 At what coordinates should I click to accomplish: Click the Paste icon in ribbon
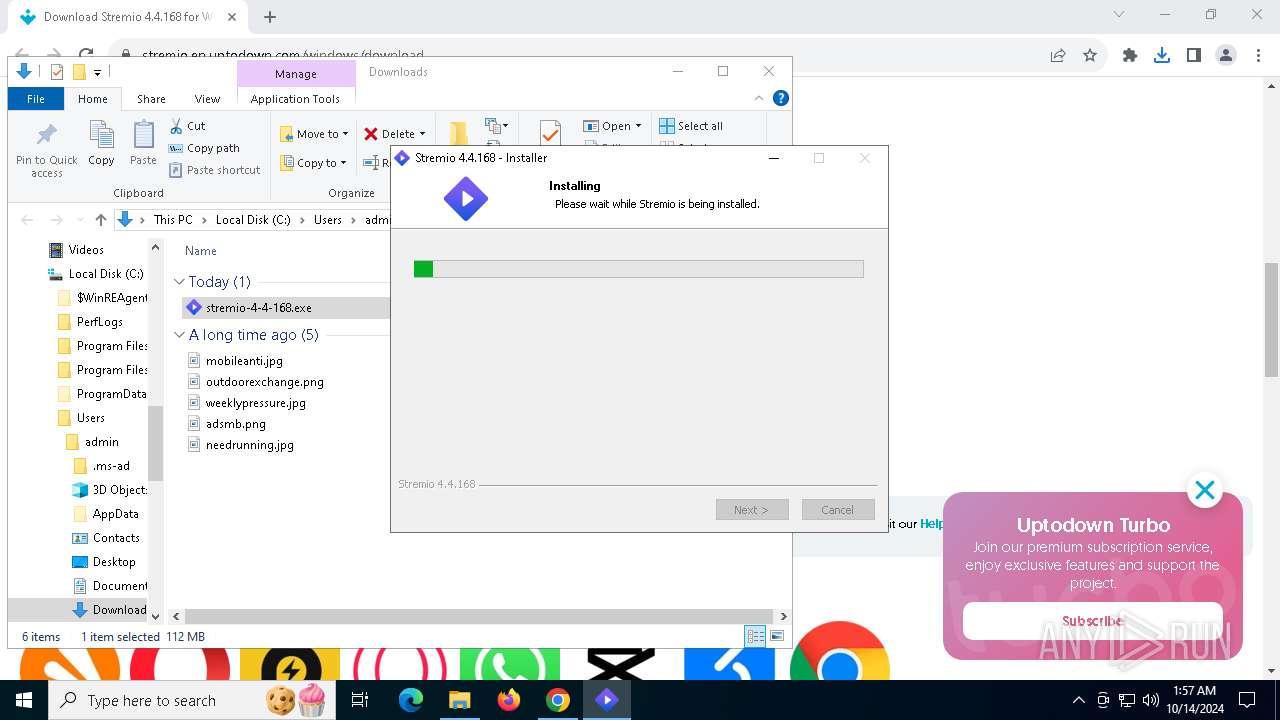(x=143, y=143)
